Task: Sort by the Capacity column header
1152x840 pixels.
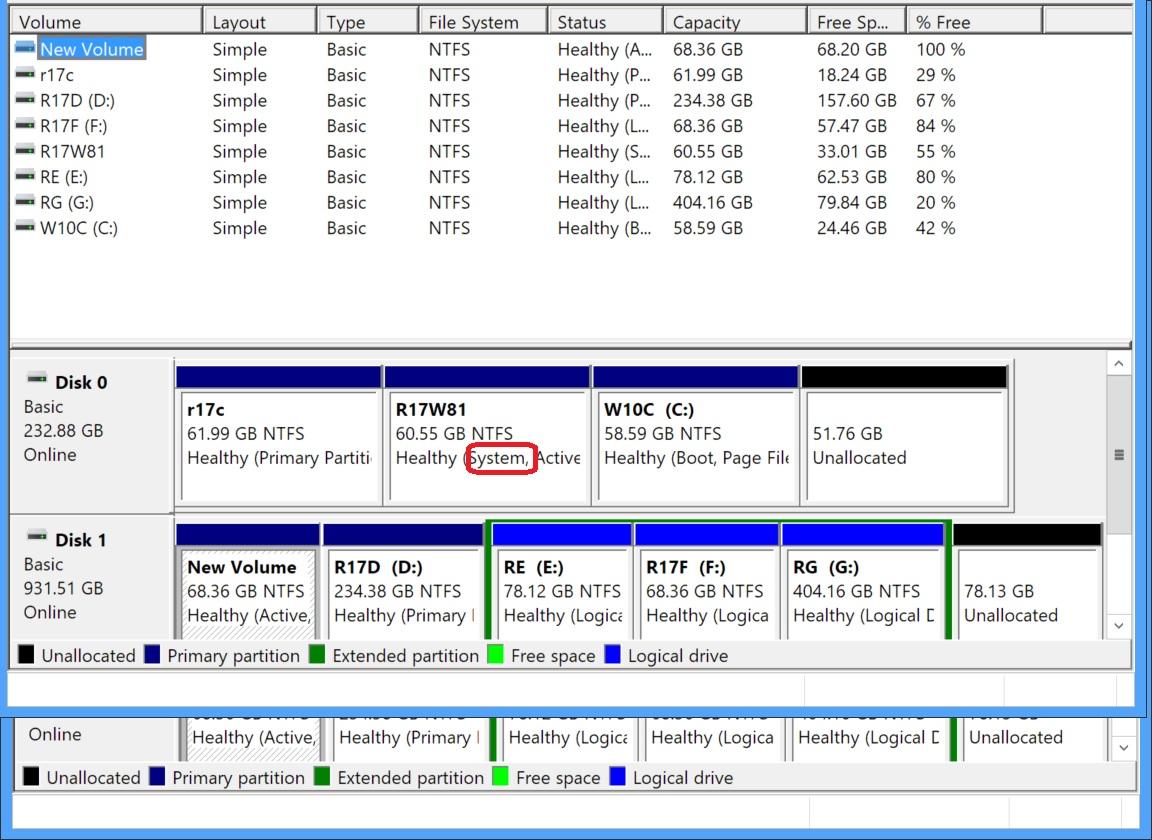Action: click(735, 22)
